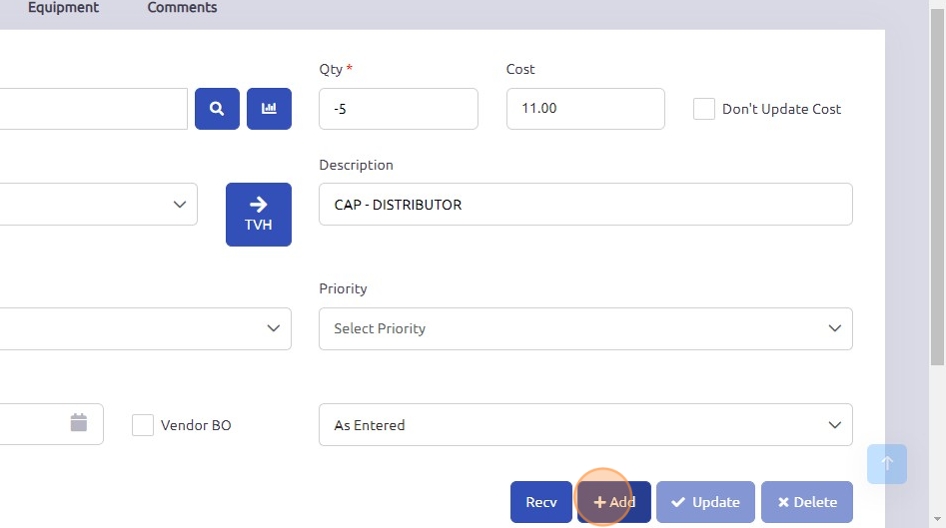This screenshot has height=528, width=946.
Task: Click the checkmark Update button
Action: click(x=705, y=502)
